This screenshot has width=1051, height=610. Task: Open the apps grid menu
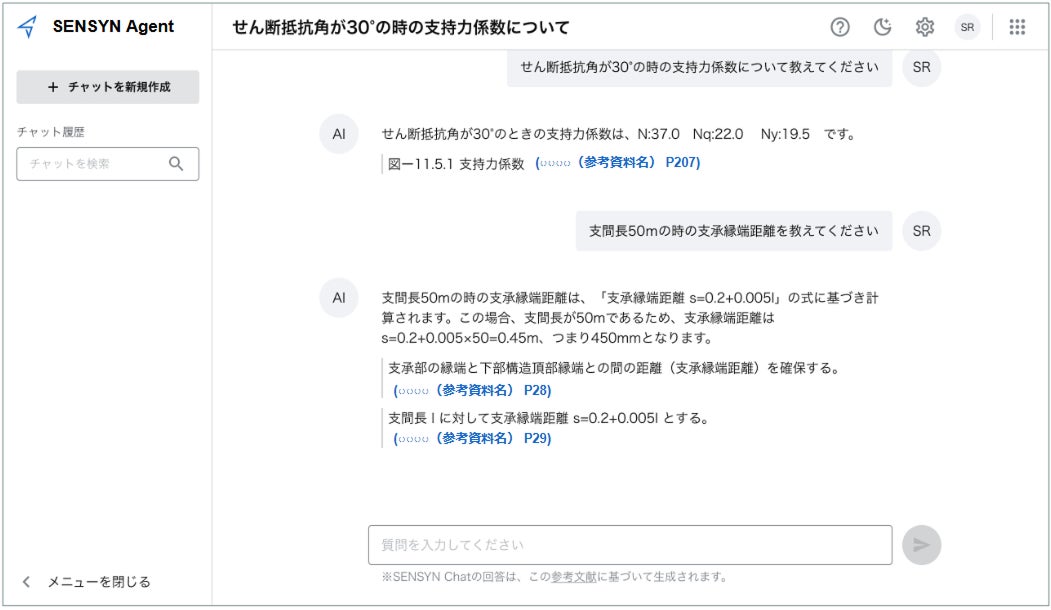[1017, 28]
